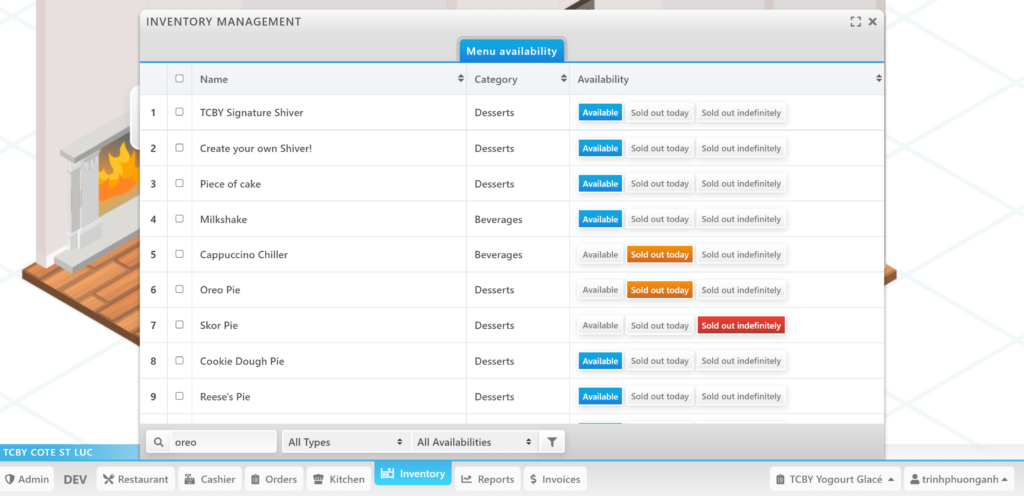Select the Oreo Pie row checkbox
This screenshot has height=496, width=1024.
coord(179,289)
